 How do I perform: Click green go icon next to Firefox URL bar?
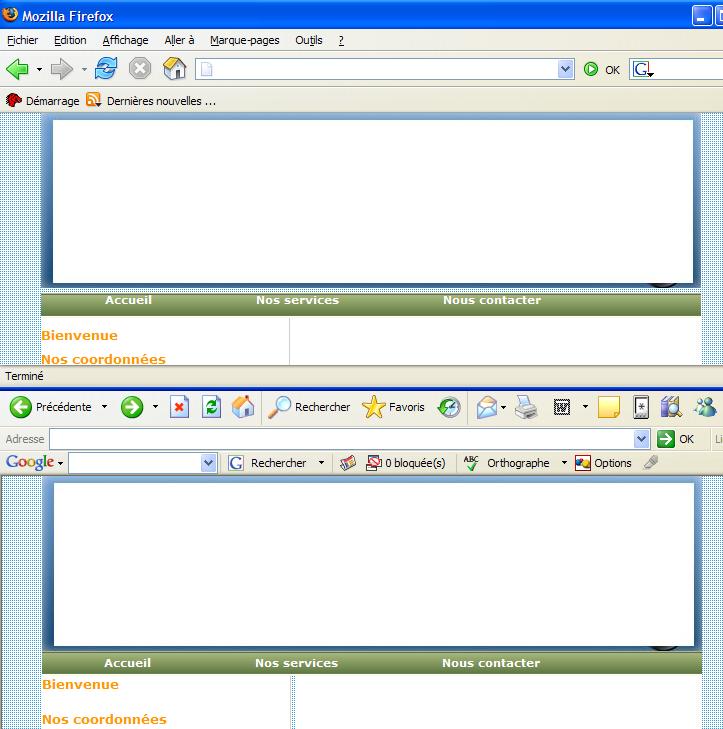(x=591, y=69)
